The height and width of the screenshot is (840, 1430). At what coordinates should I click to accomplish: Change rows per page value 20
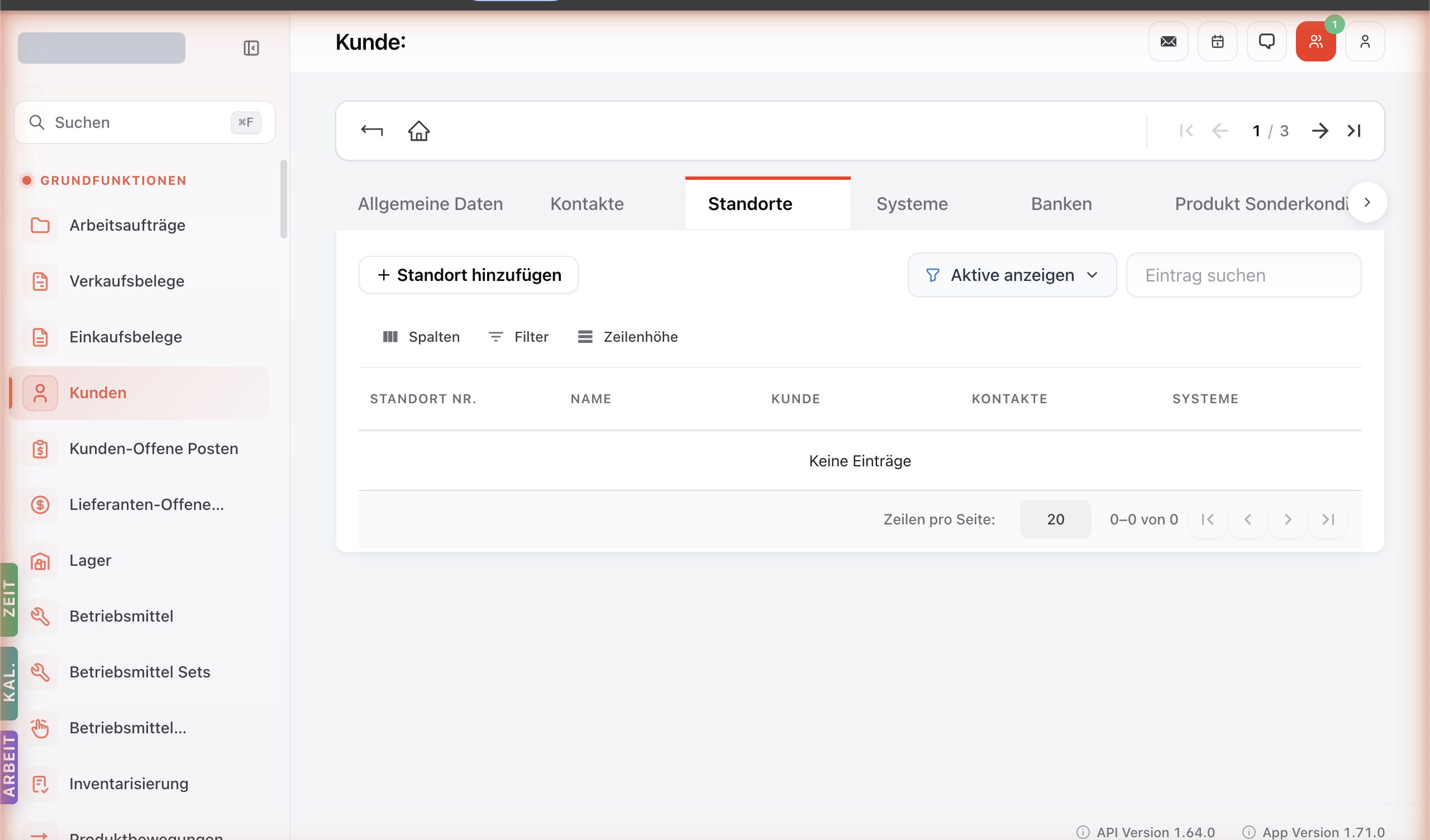(x=1055, y=519)
